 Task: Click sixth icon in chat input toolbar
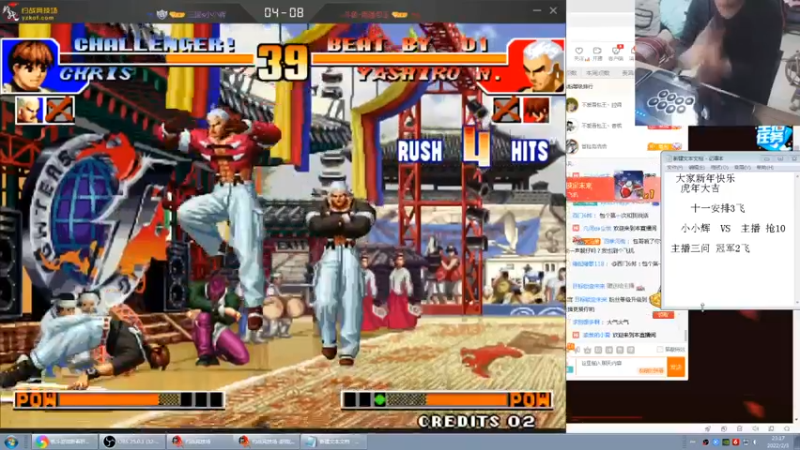pyautogui.click(x=631, y=350)
